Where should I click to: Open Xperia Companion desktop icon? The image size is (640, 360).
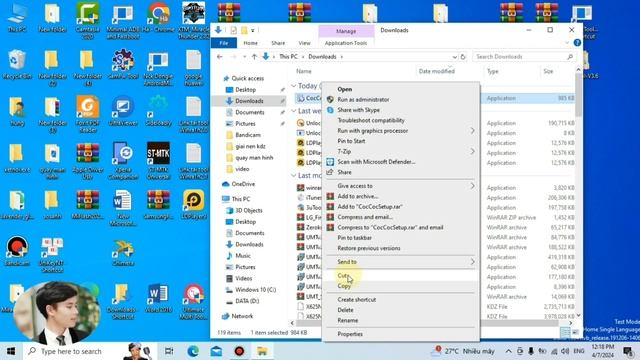123,160
